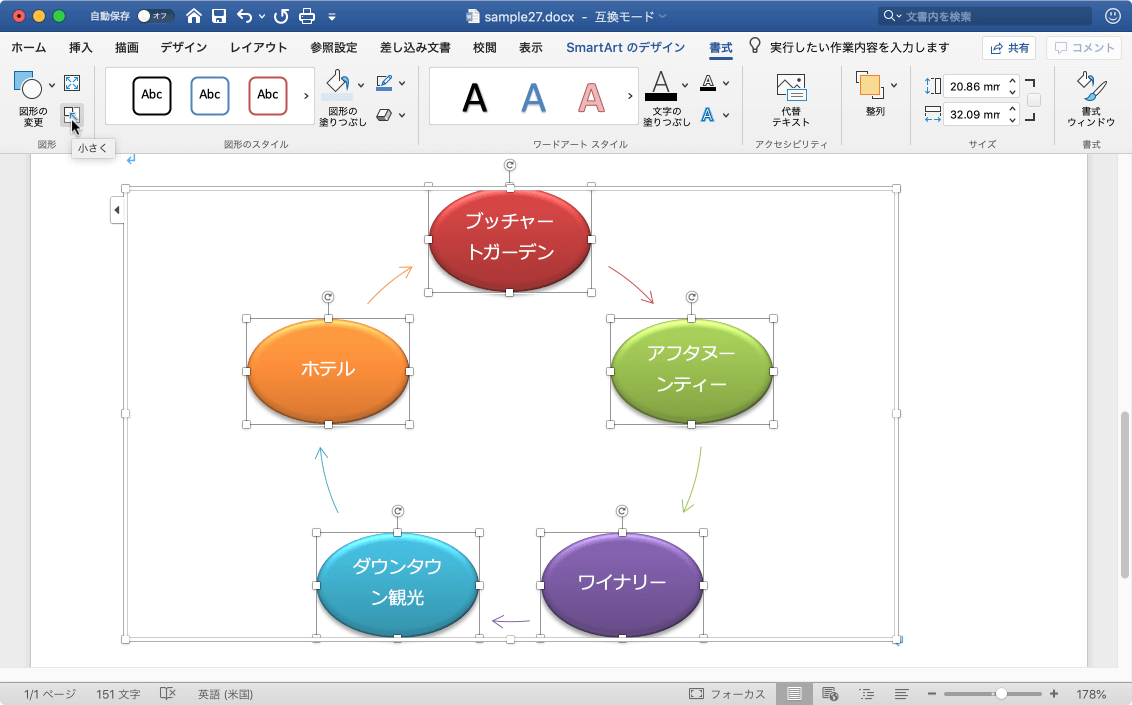
Task: Apply the black WordArt A style
Action: pyautogui.click(x=474, y=97)
